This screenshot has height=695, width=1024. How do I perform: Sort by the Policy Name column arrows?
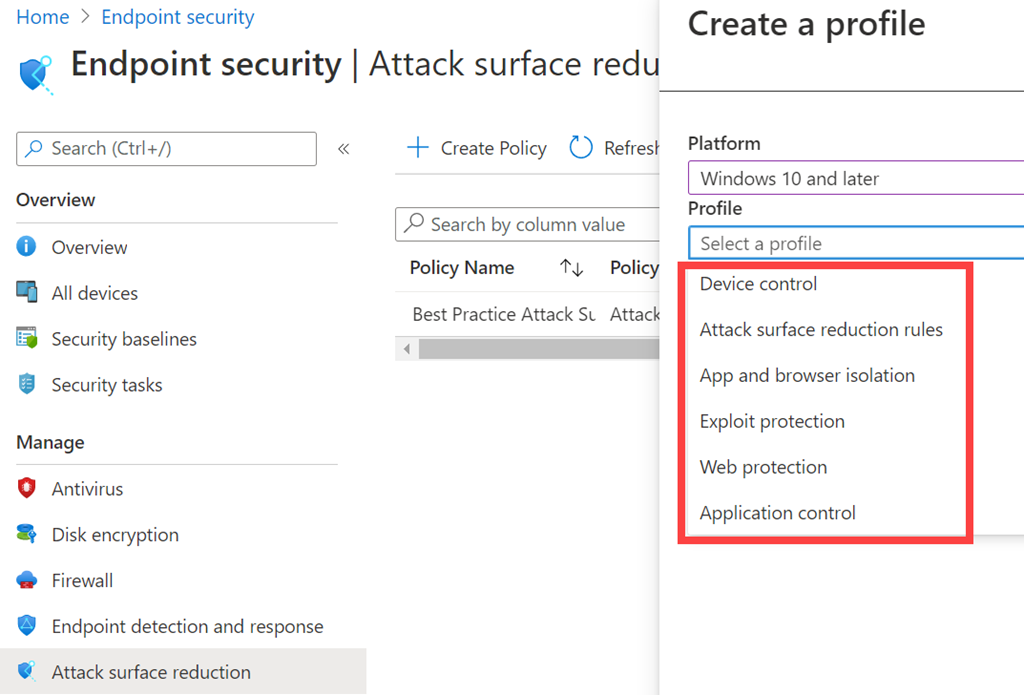[571, 268]
